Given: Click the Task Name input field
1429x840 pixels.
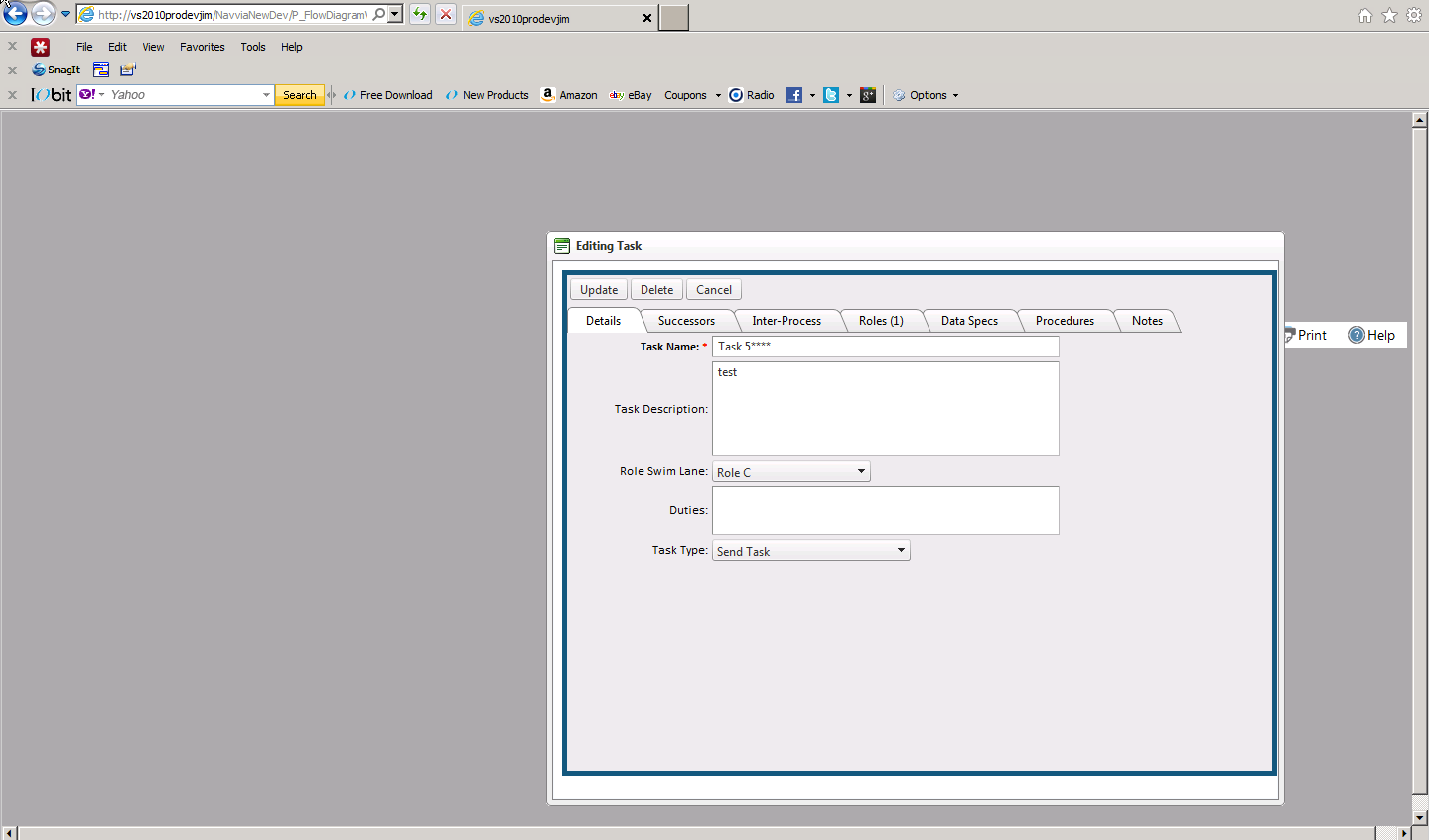Looking at the screenshot, I should [886, 347].
